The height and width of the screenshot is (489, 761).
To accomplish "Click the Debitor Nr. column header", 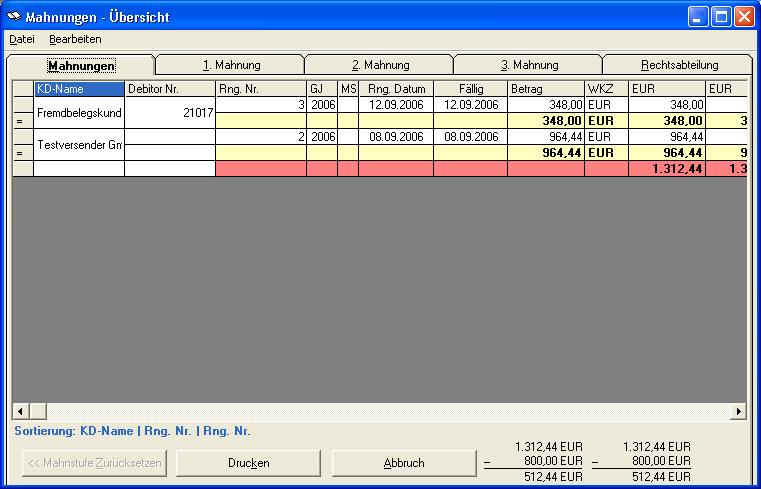I will [170, 89].
